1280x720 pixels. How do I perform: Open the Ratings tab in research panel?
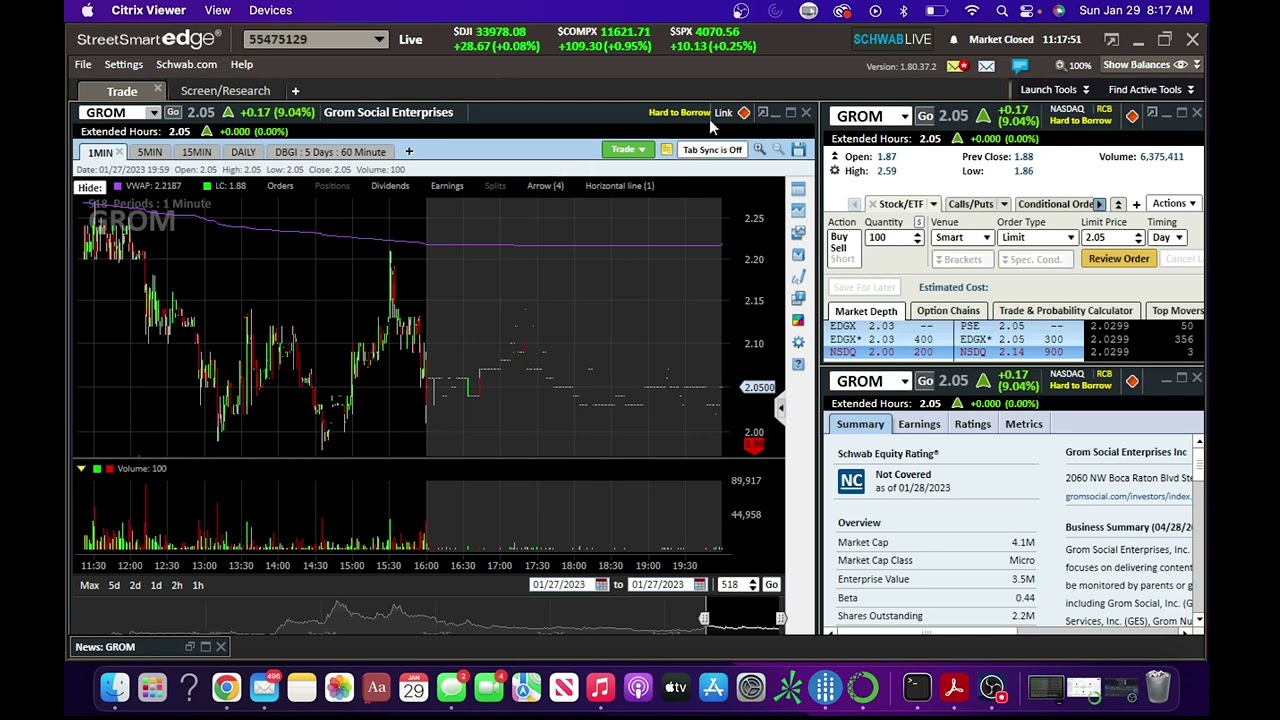click(972, 424)
